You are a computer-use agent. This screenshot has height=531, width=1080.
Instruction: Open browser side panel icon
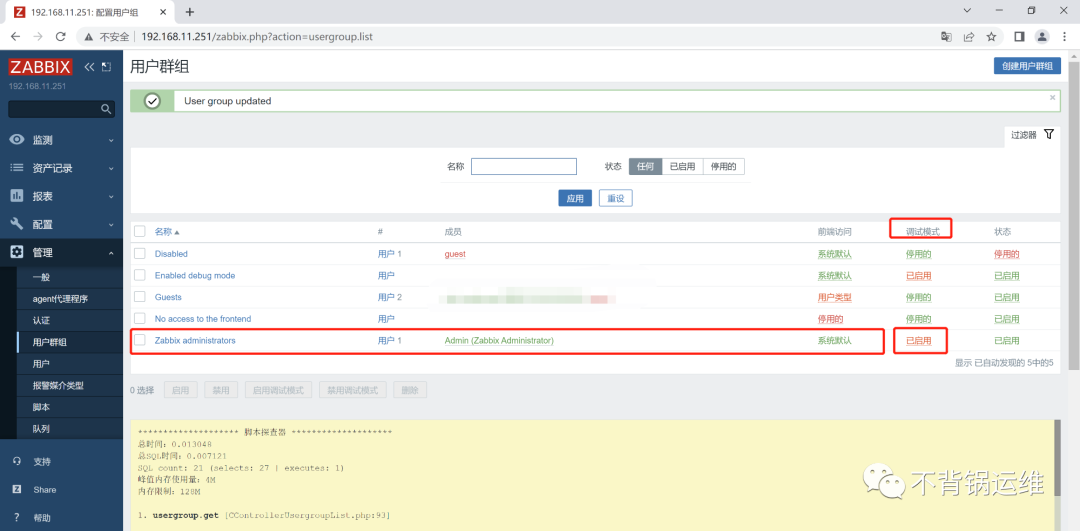pos(1019,37)
